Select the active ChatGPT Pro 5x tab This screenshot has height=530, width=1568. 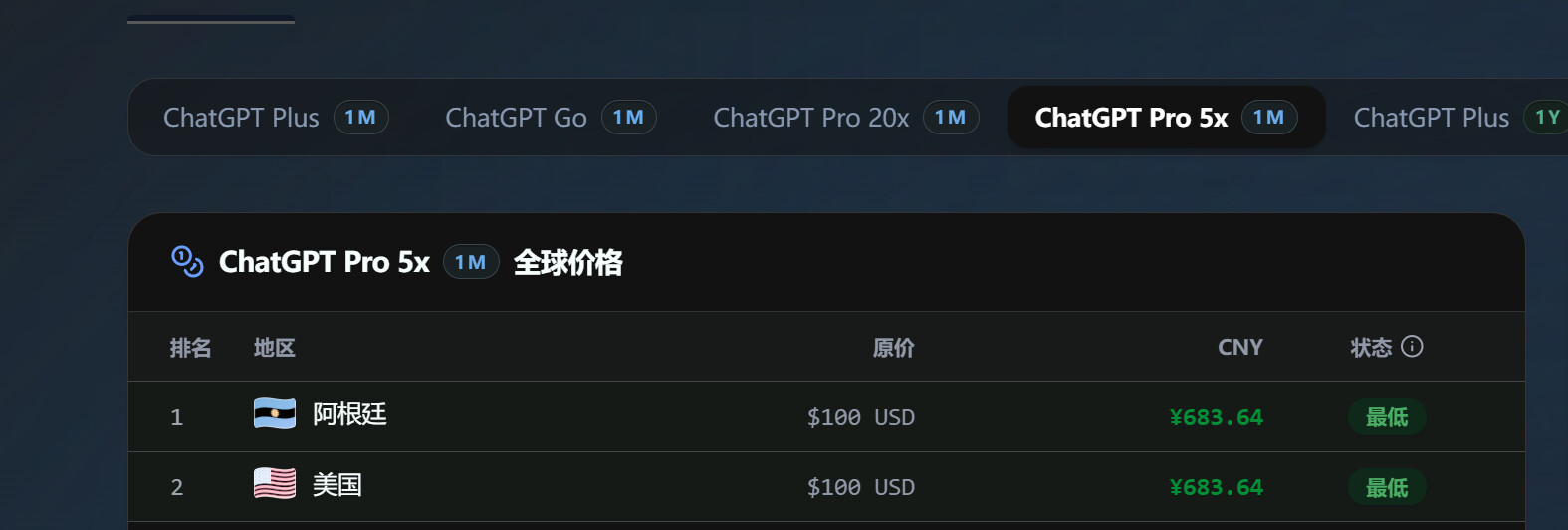tap(1166, 118)
